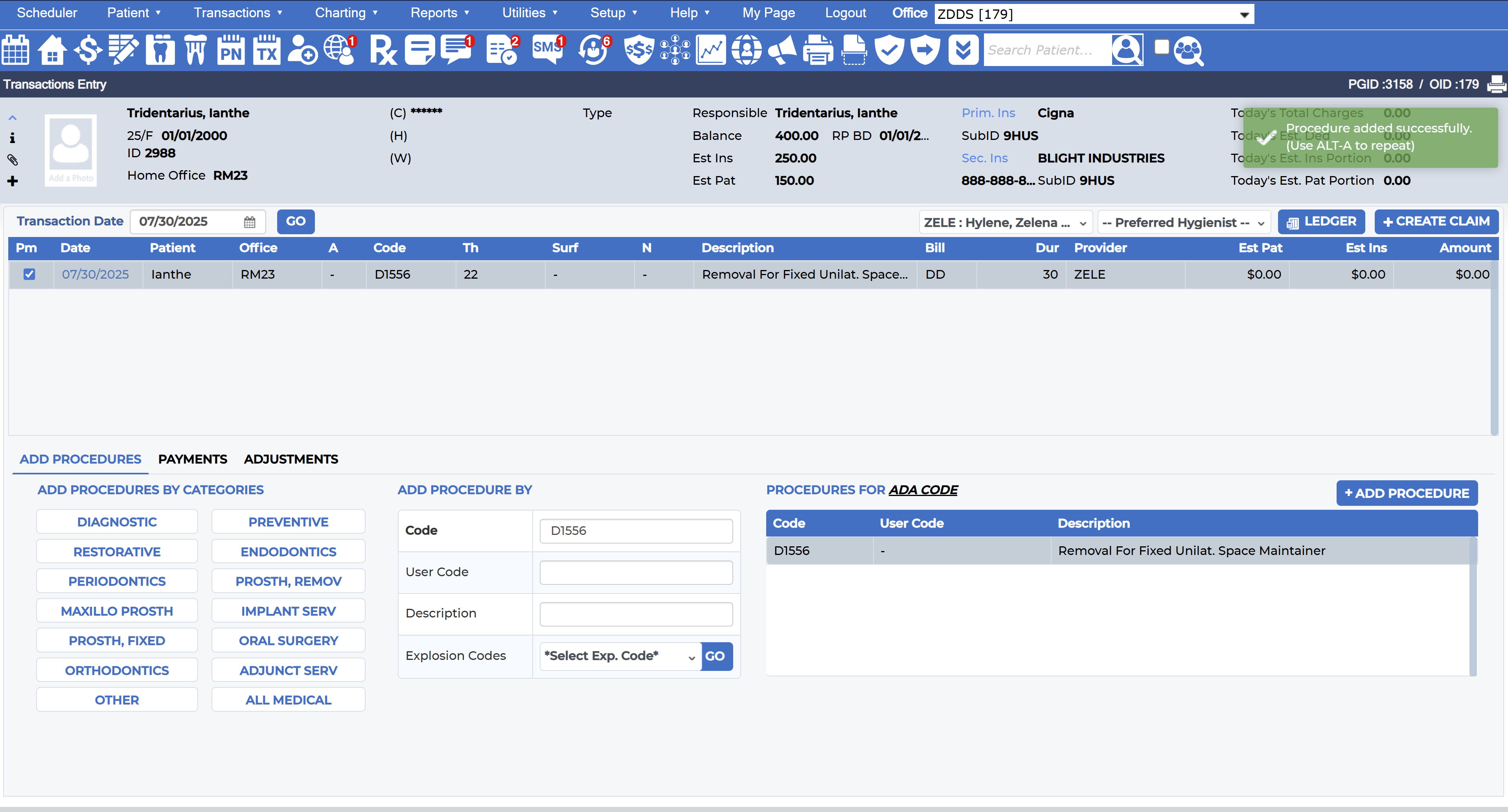Click the document scanner icon
Screen dimensions: 1508x812
click(x=854, y=50)
